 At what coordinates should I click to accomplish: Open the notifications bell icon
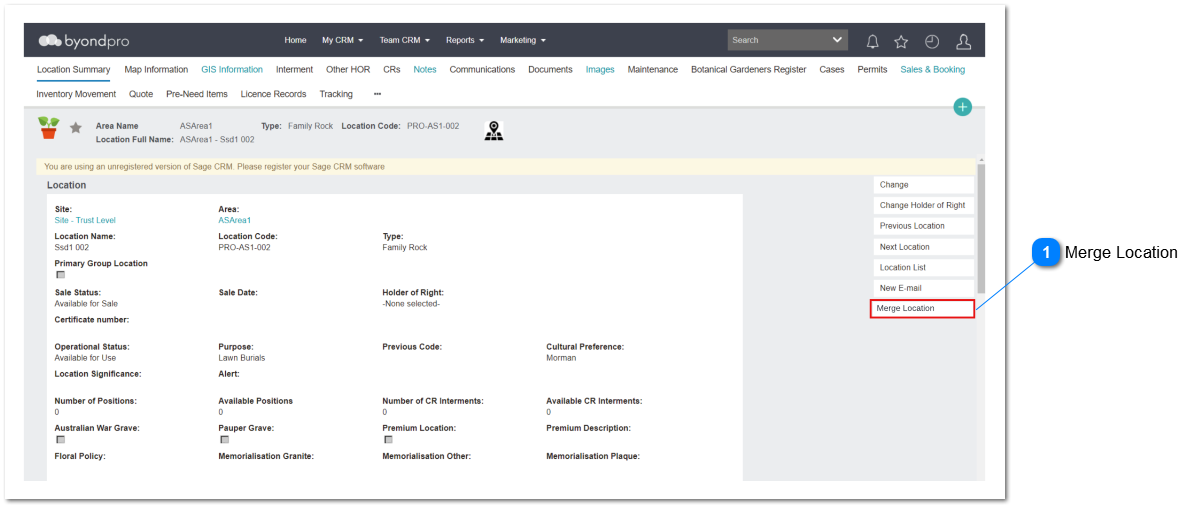873,41
